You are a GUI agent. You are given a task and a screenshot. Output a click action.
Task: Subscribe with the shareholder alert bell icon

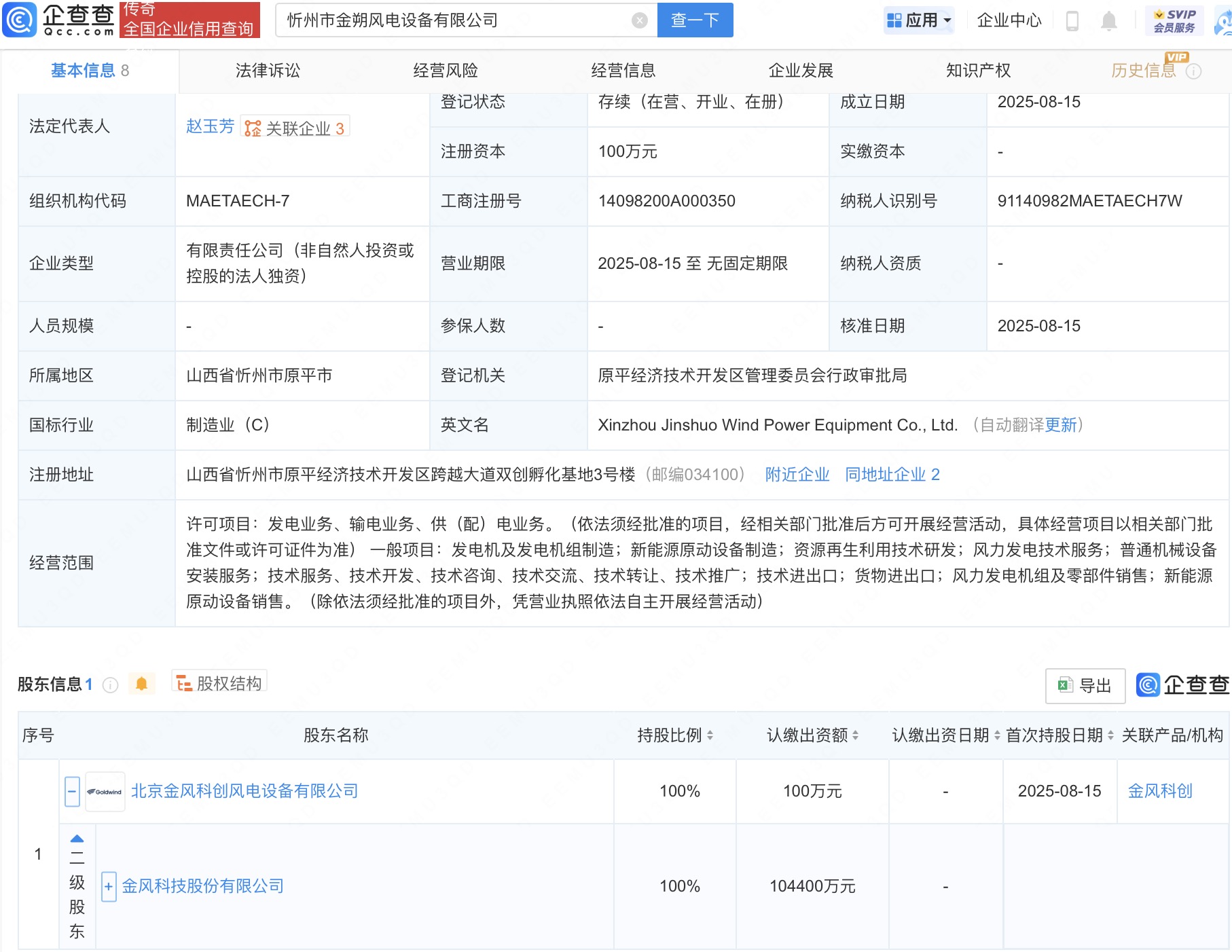click(x=141, y=684)
